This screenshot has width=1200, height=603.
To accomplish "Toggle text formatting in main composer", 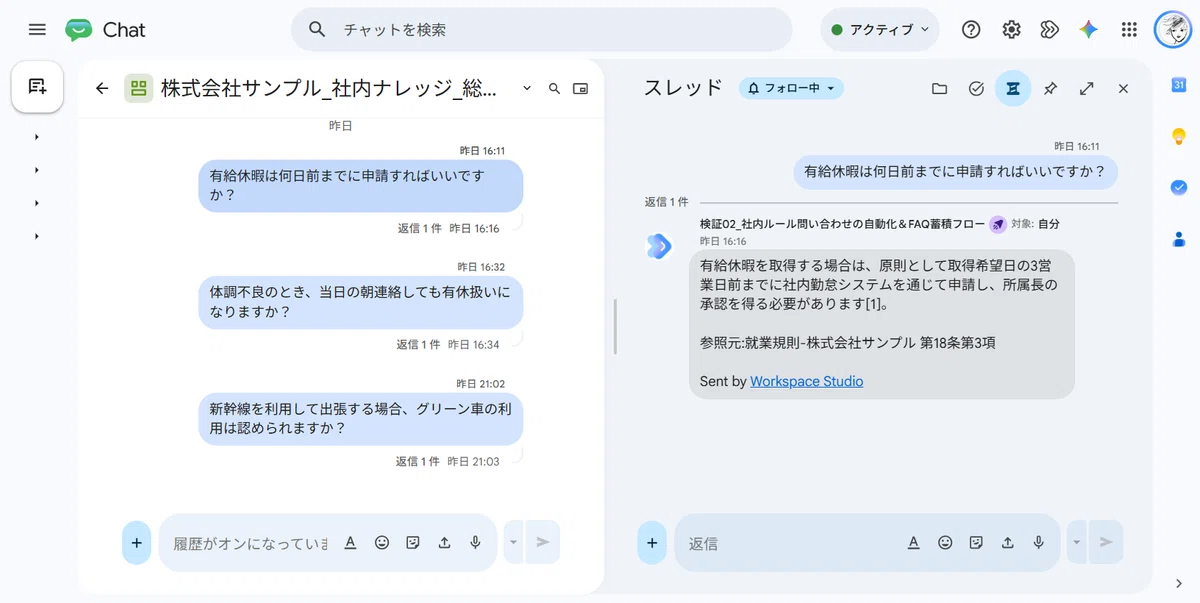I will click(351, 542).
